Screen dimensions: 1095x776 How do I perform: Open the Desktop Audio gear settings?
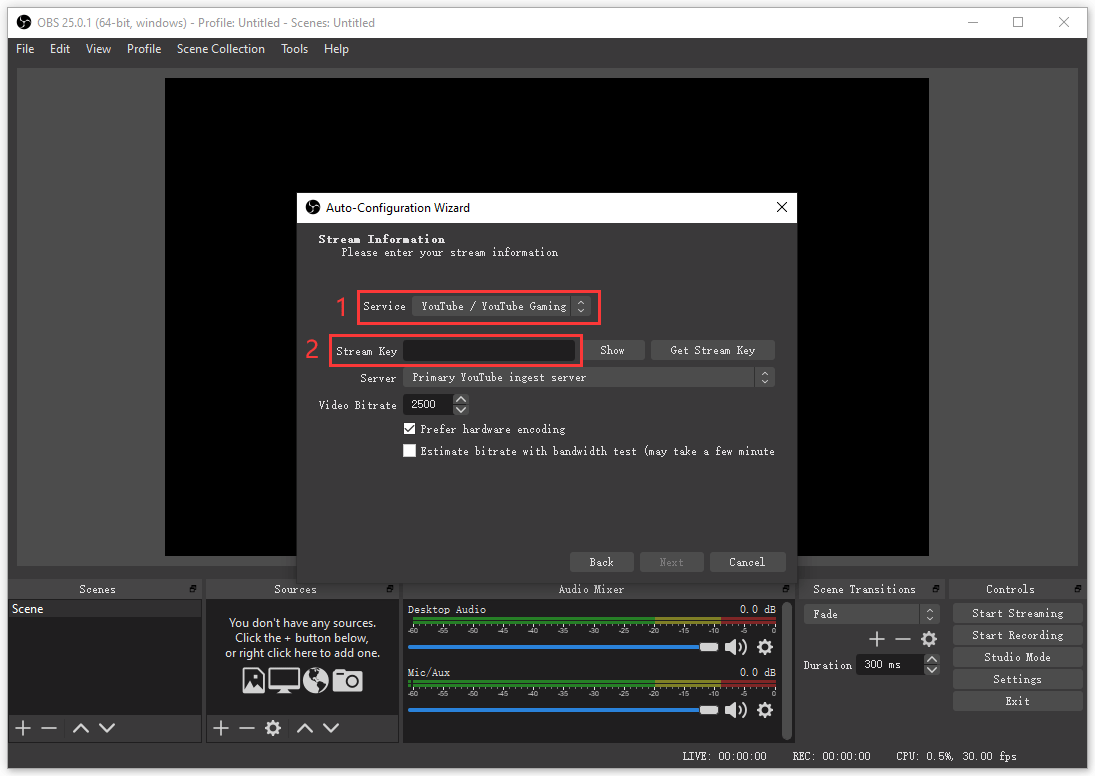coord(765,647)
